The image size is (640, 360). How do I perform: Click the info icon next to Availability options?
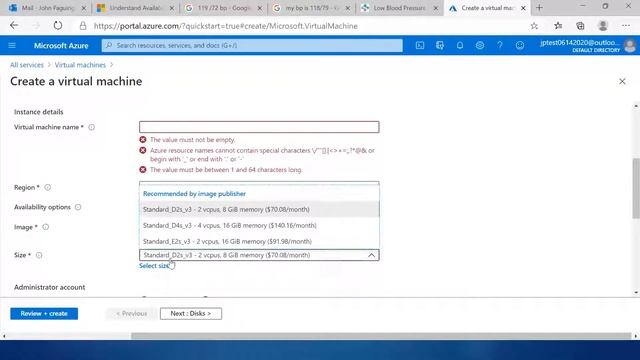78,207
